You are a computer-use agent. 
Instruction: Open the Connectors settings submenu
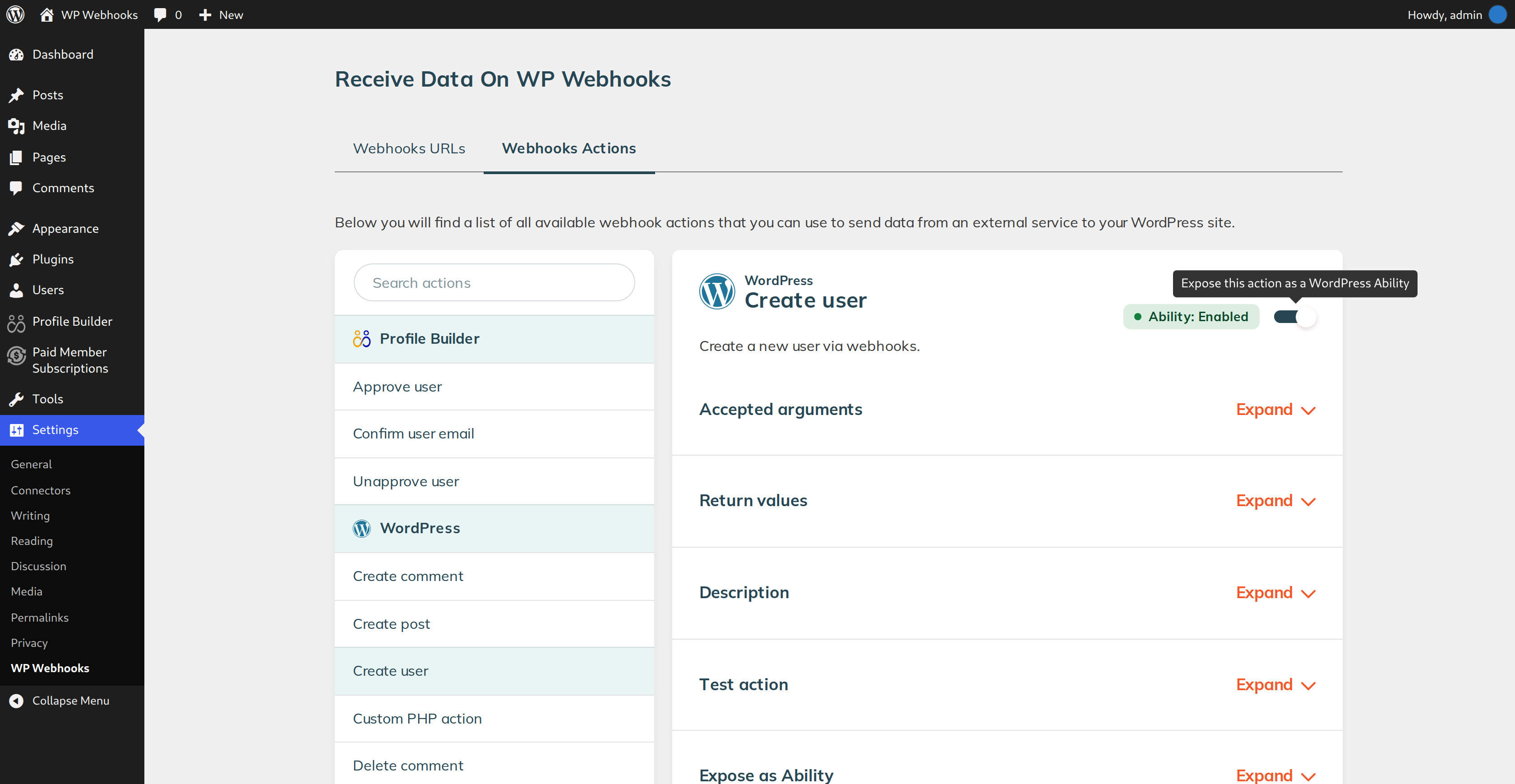41,490
